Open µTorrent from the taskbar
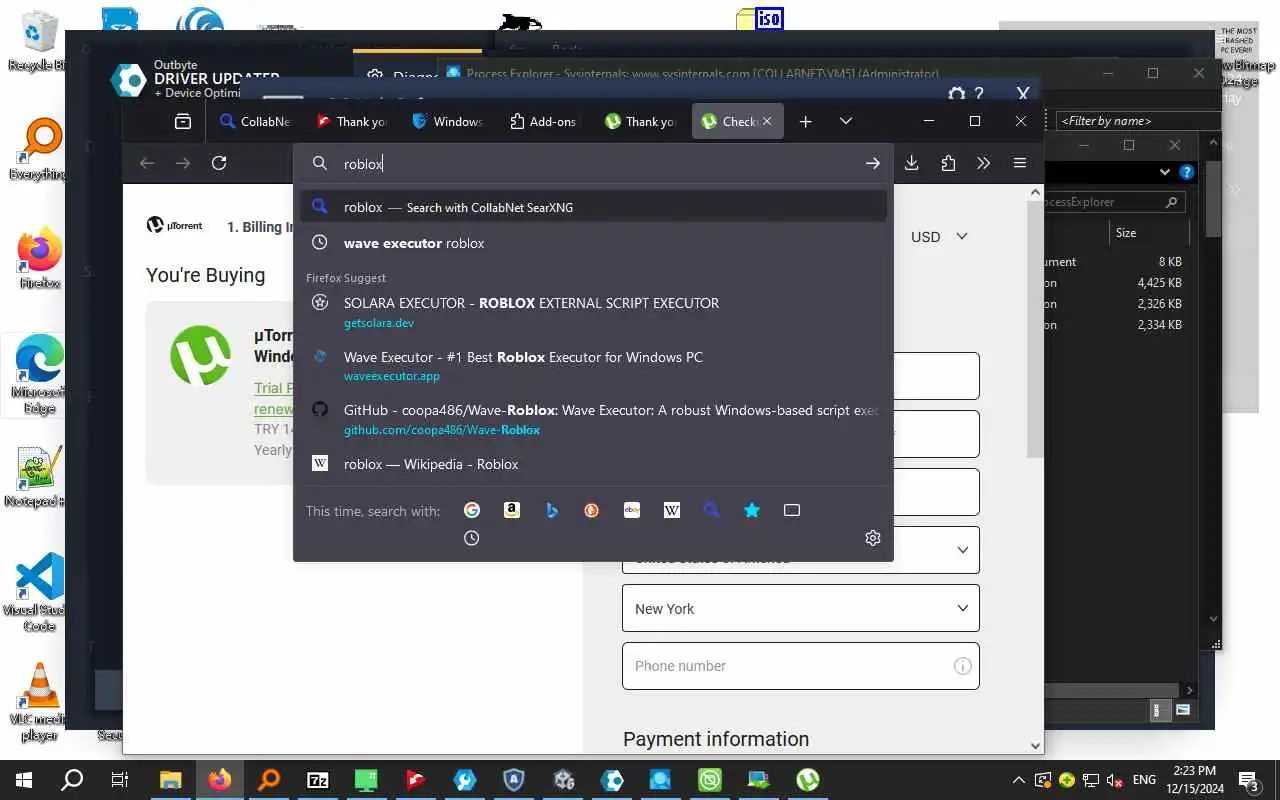1280x800 pixels. pyautogui.click(x=808, y=780)
